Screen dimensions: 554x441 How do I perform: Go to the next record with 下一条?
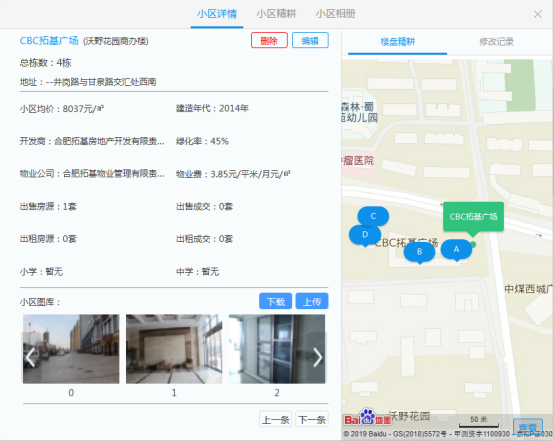tap(312, 419)
